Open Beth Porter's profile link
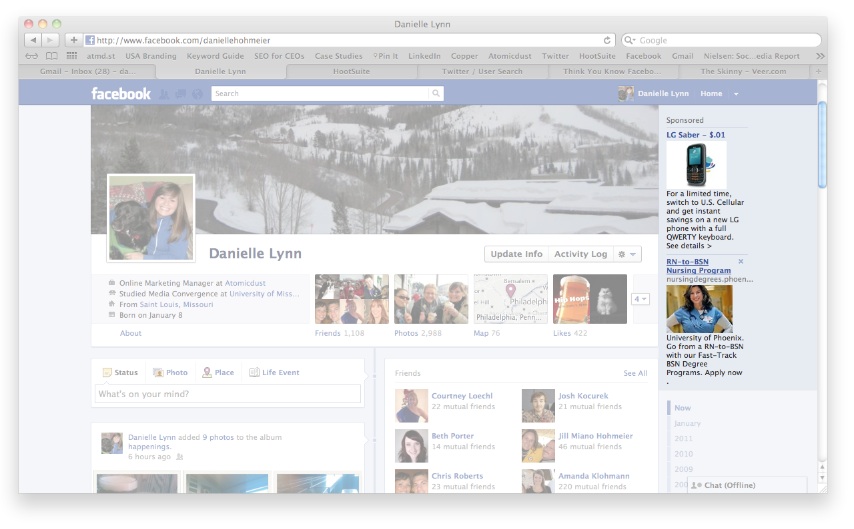This screenshot has width=854, height=529. point(453,436)
